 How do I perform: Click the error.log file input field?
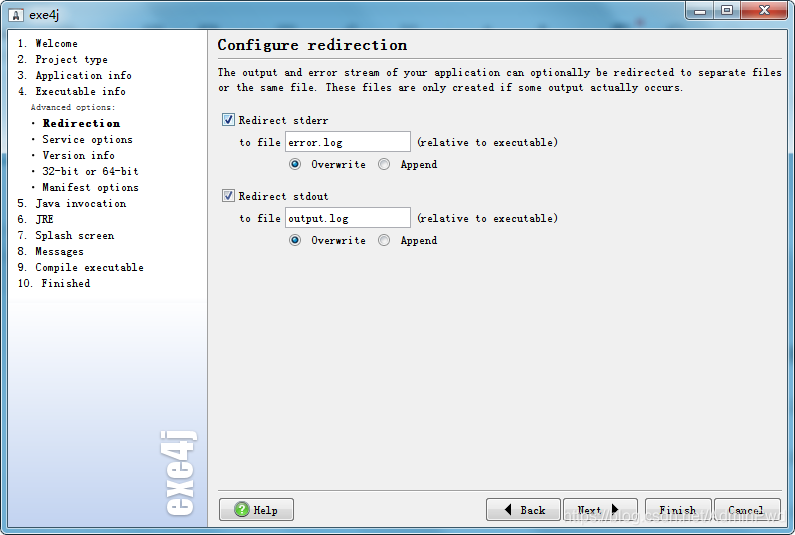pyautogui.click(x=348, y=142)
